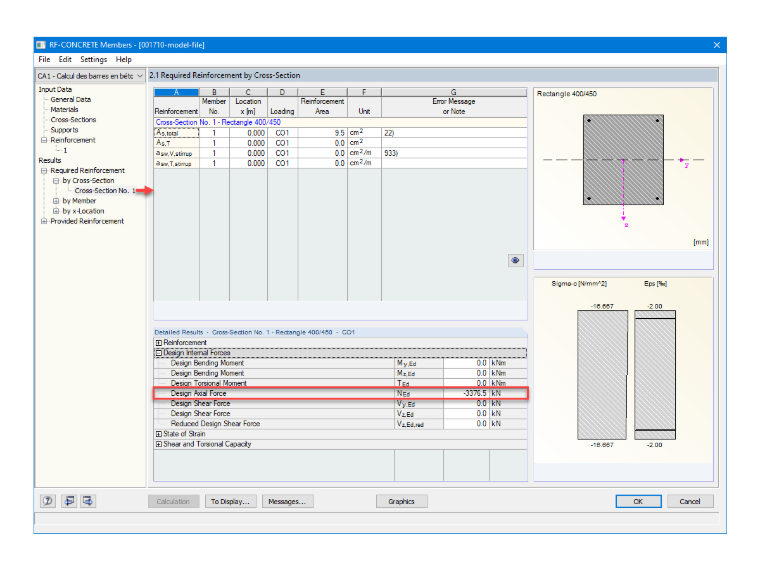Click the Cancel button
The height and width of the screenshot is (570, 760).
(x=690, y=501)
